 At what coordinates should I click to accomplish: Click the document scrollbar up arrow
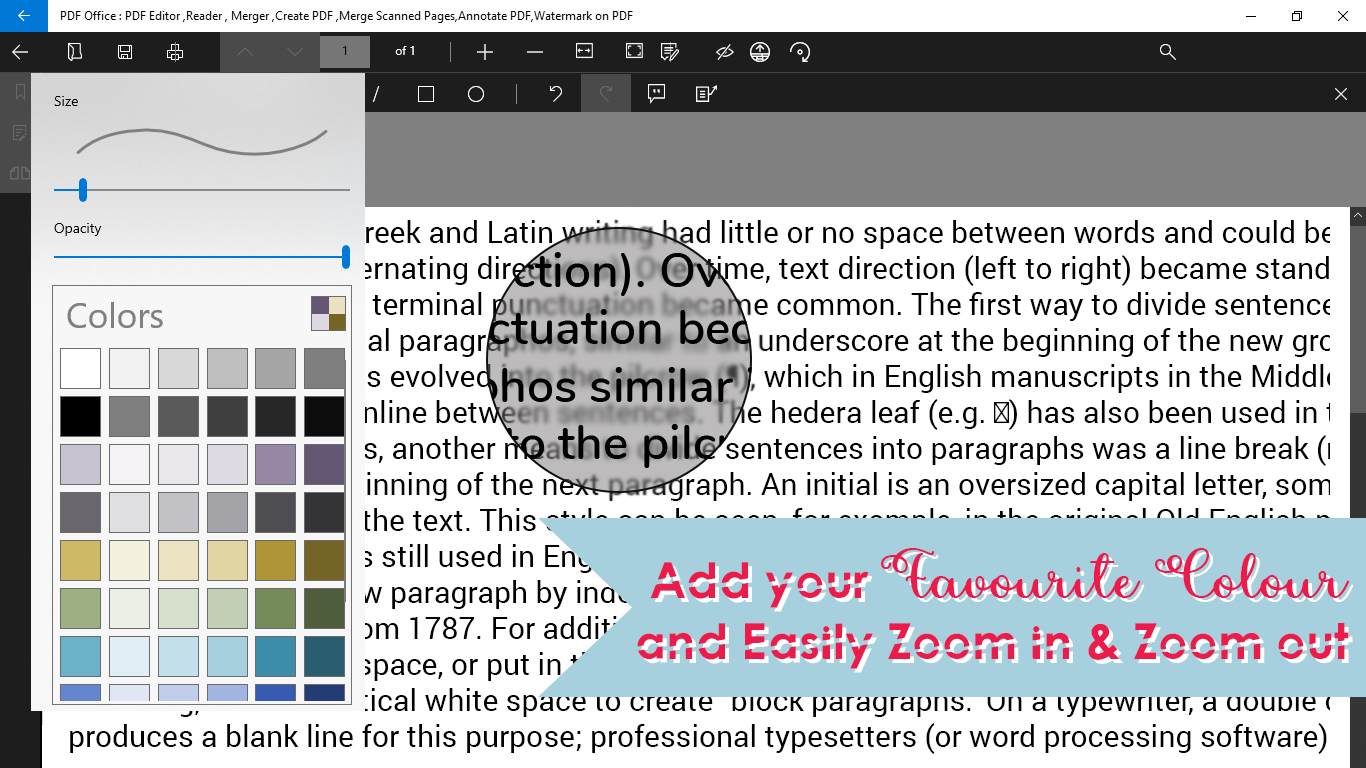click(x=1358, y=216)
